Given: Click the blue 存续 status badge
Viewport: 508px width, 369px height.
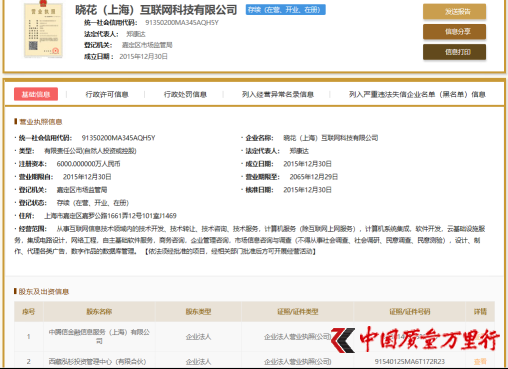Looking at the screenshot, I should [286, 10].
